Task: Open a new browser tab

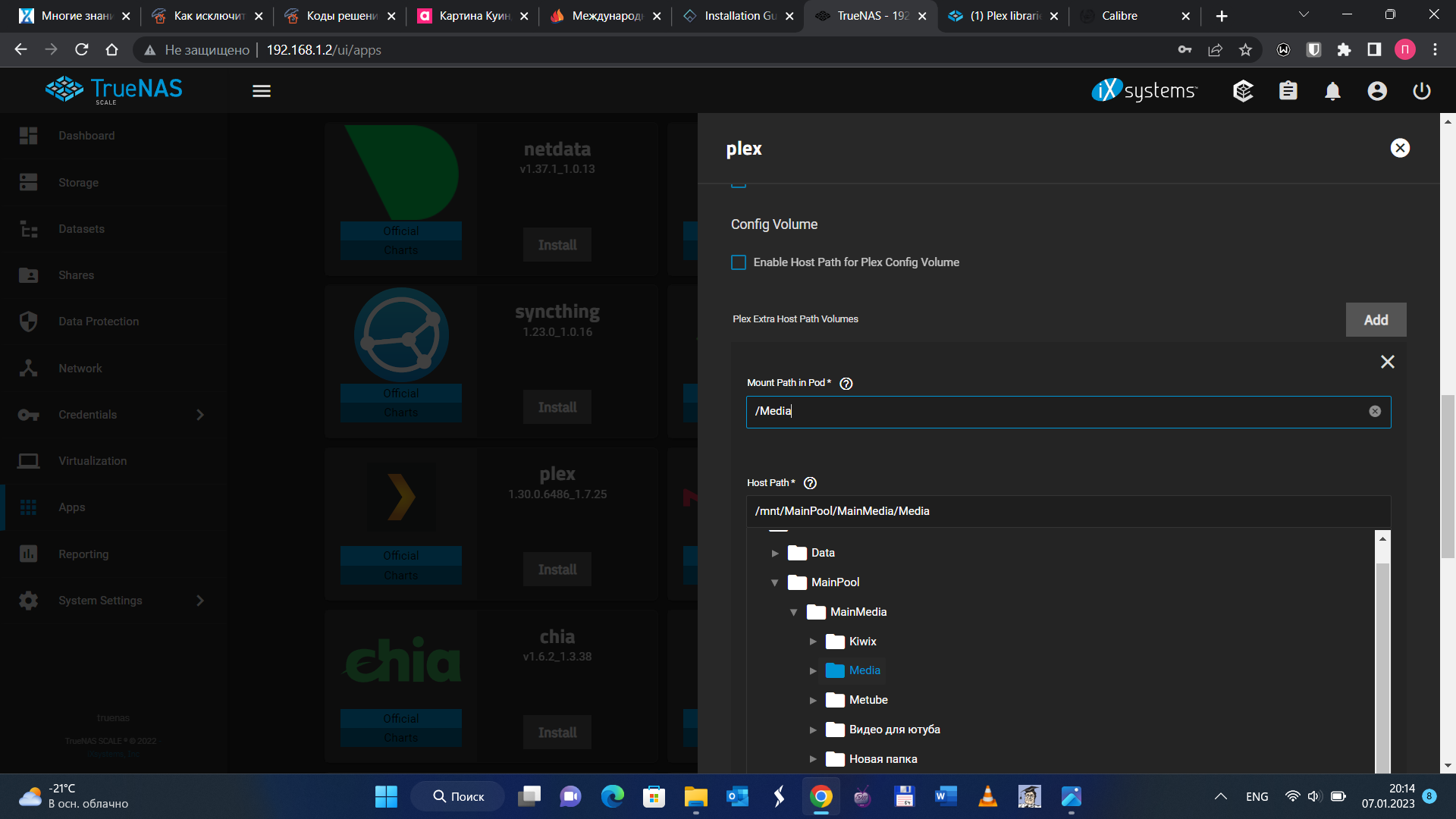Action: 1222,16
